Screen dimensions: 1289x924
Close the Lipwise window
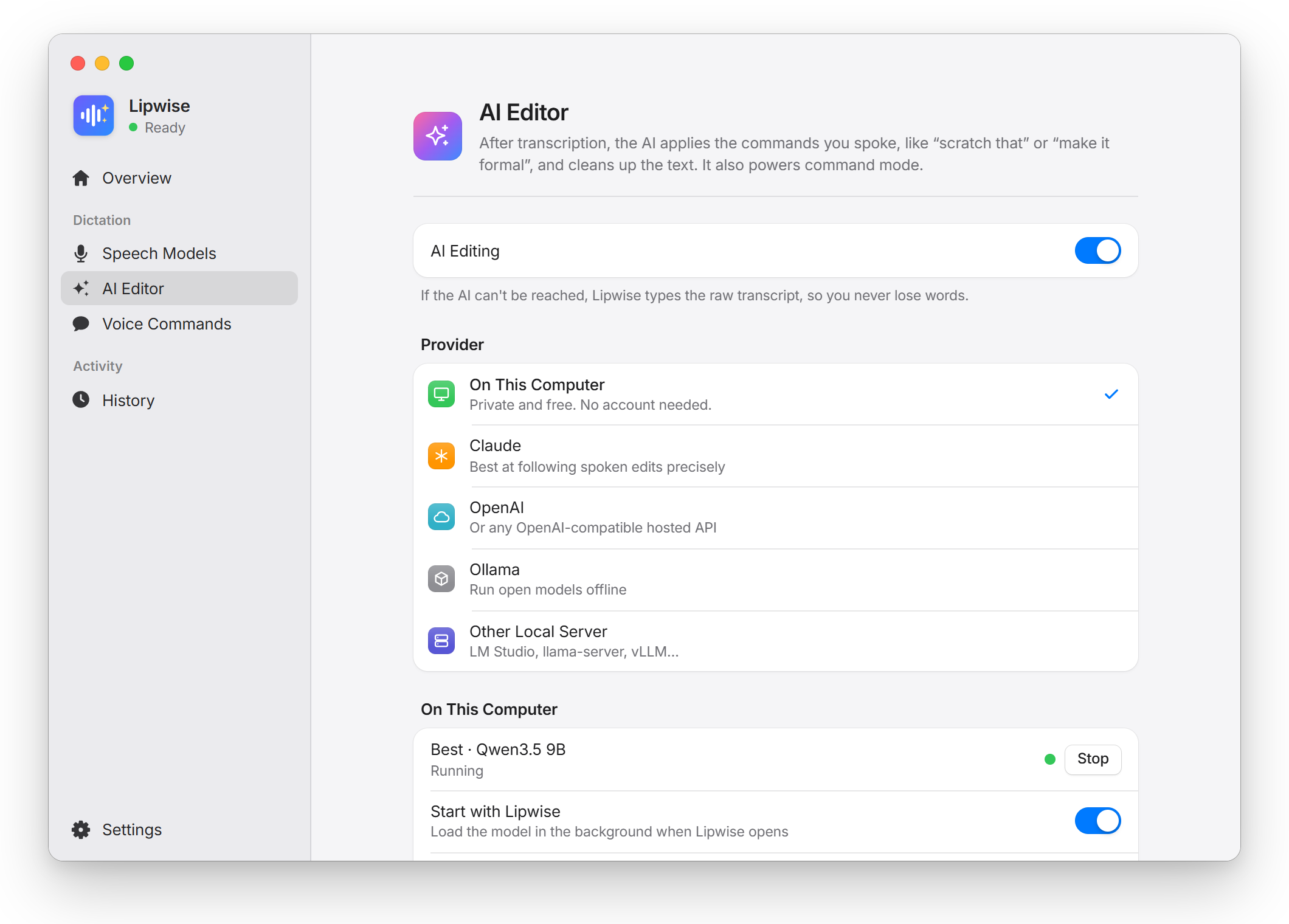pos(78,63)
